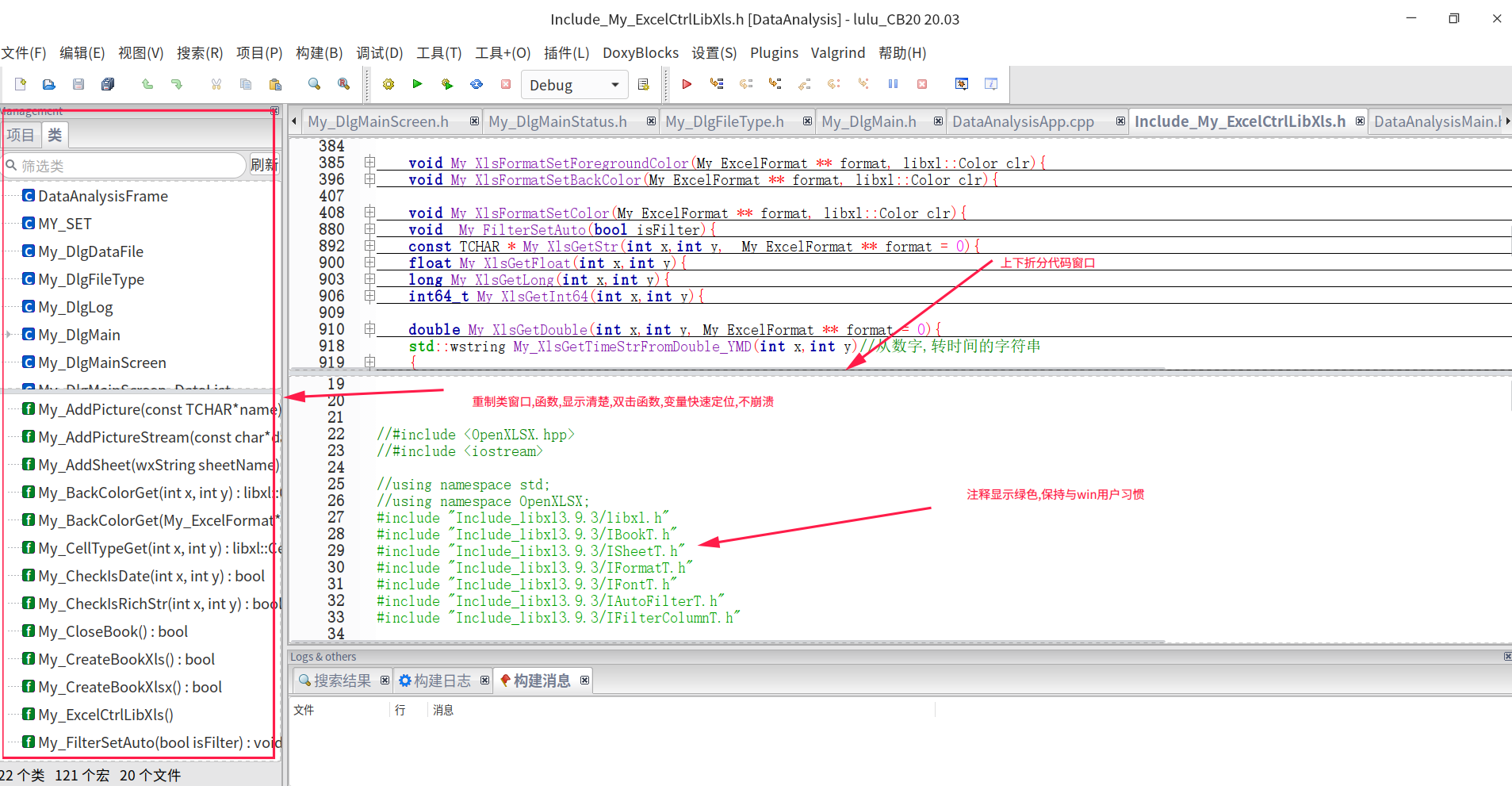The width and height of the screenshot is (1512, 786).
Task: Open the Replace tool icon
Action: (x=344, y=84)
